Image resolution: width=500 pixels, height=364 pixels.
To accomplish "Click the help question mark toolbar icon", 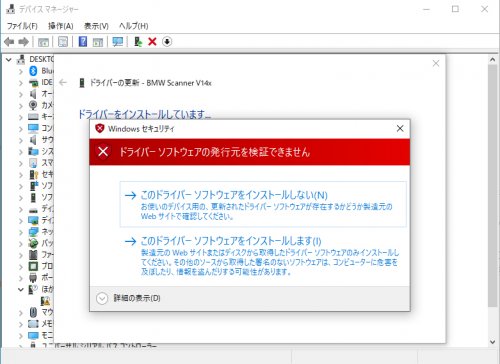I will [83, 42].
